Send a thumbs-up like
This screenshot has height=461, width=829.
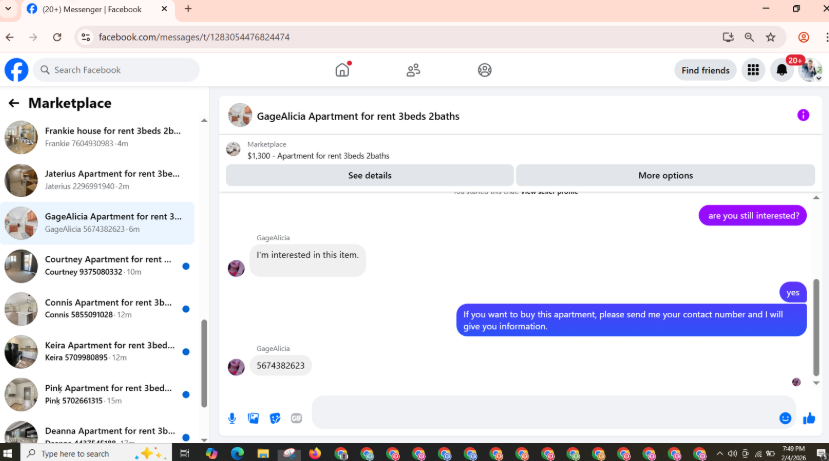809,418
